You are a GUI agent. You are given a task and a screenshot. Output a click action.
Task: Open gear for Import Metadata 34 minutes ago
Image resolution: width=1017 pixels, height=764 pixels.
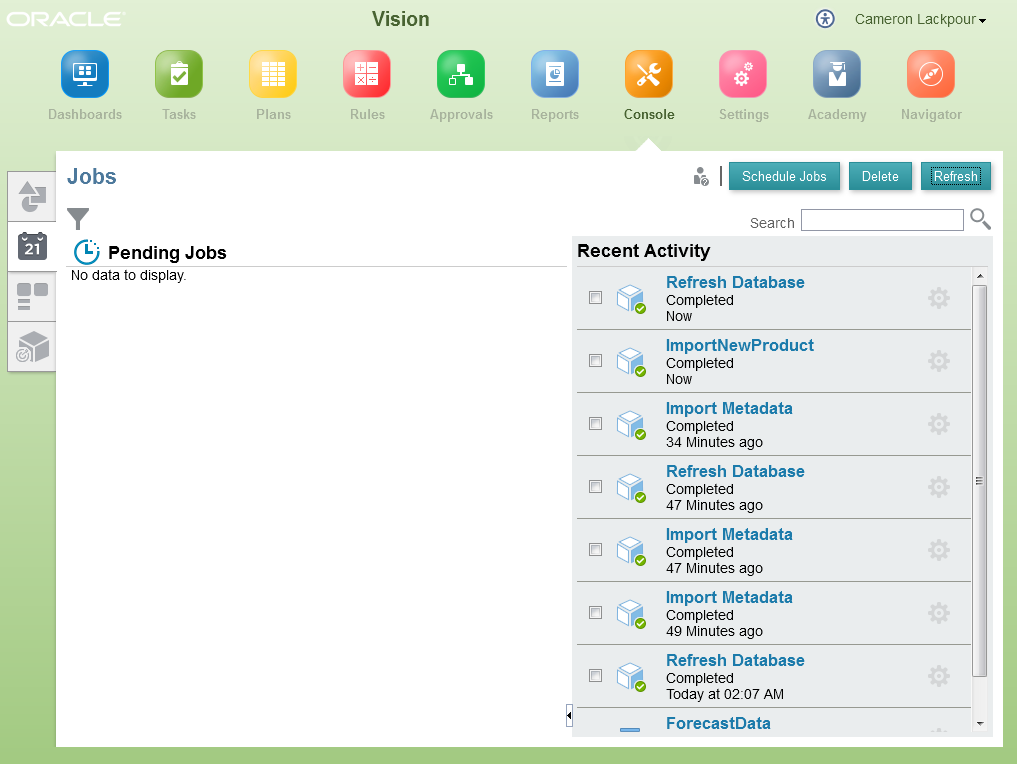coord(939,424)
